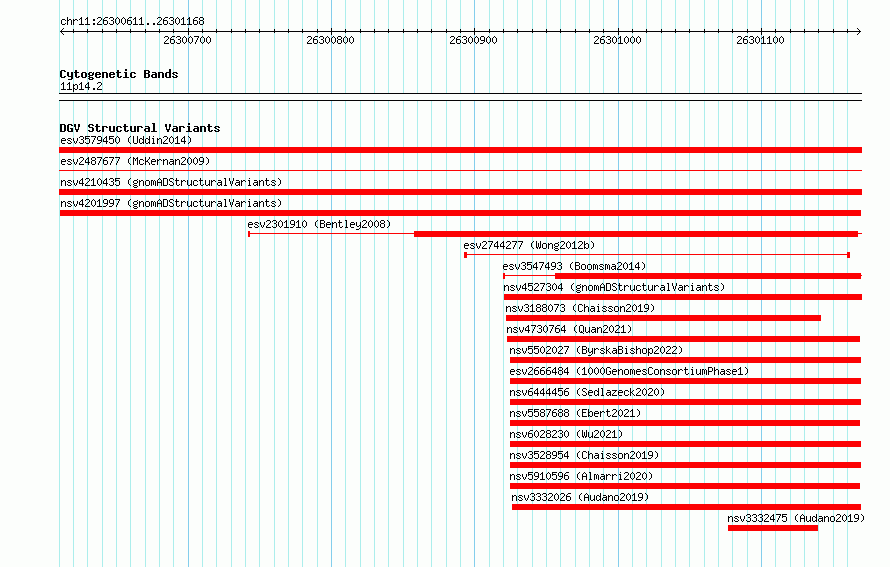The width and height of the screenshot is (890, 567).
Task: Select nsv5910596 (Almarri2020) label
Action: [x=581, y=476]
